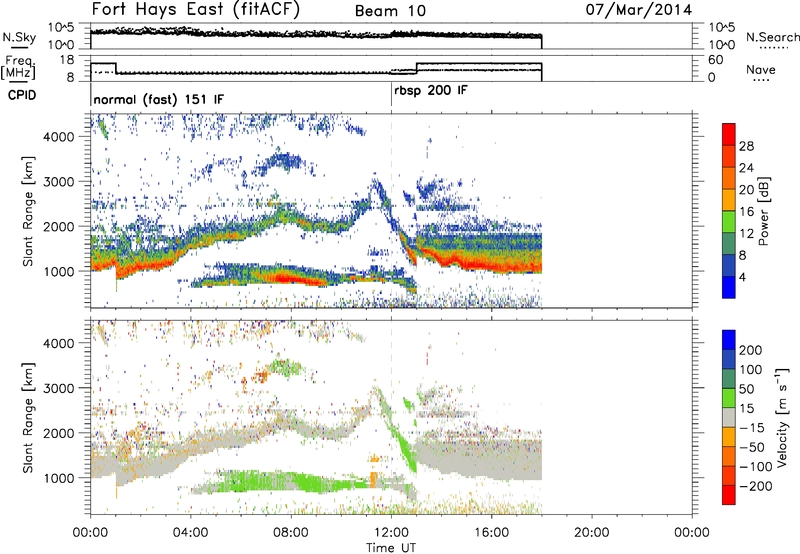Click the 'Fort Hays East (fitACF)' title

(196, 10)
